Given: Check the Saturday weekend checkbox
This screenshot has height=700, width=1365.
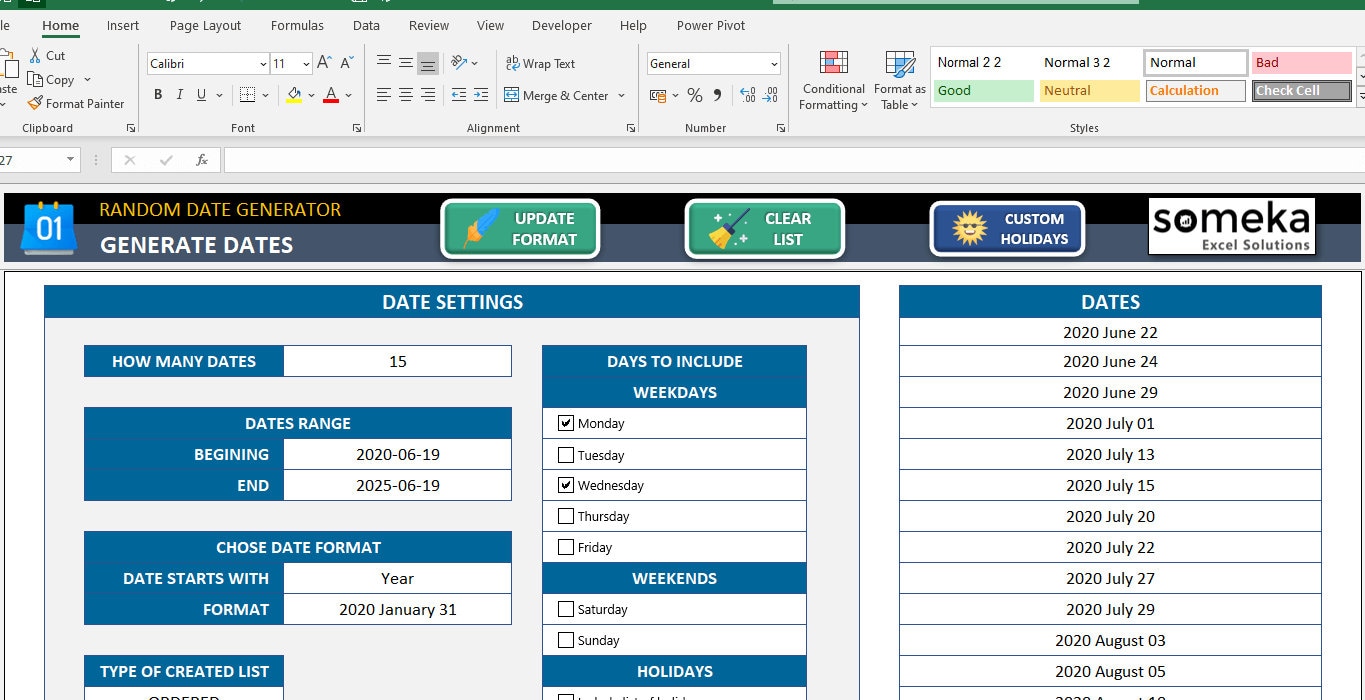Looking at the screenshot, I should click(x=566, y=609).
